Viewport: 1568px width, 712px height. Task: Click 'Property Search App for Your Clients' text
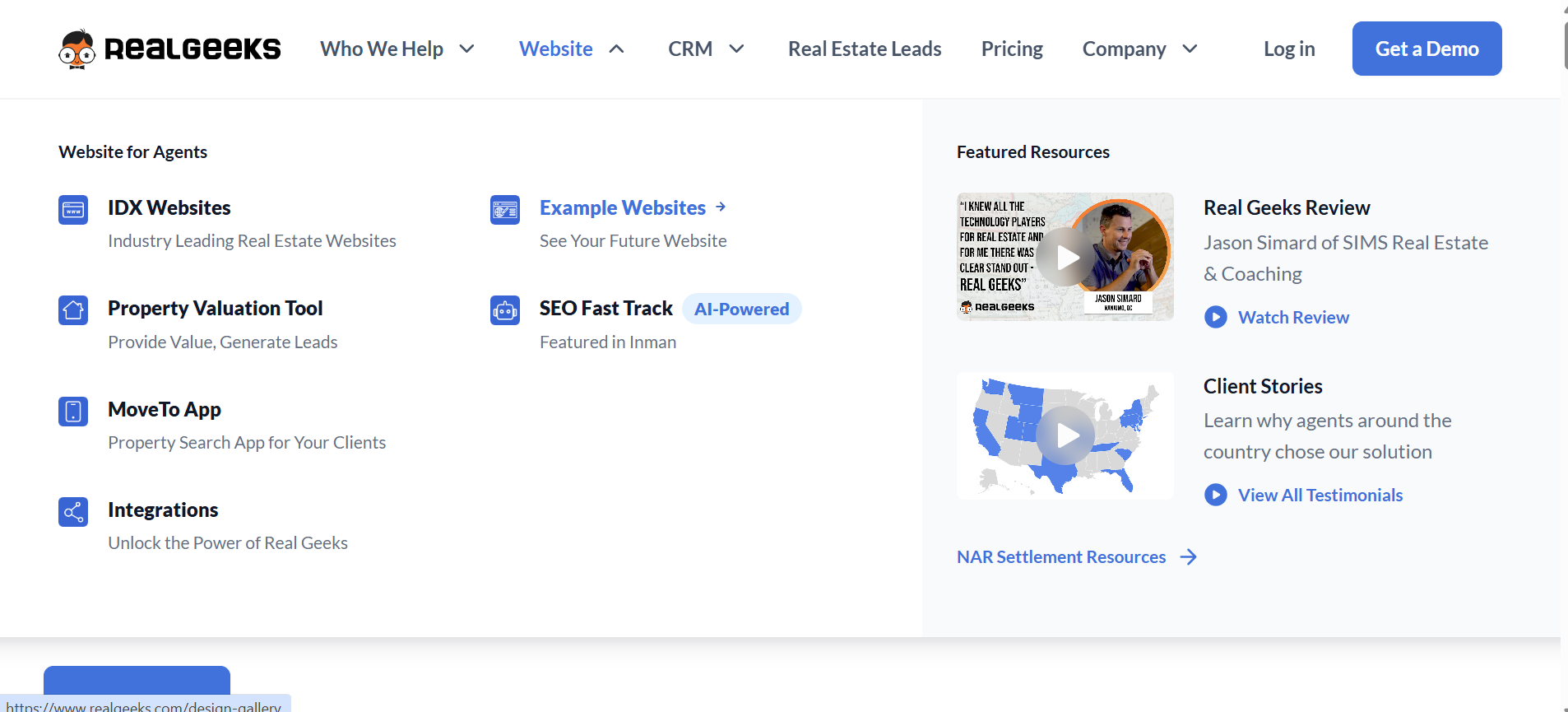247,442
